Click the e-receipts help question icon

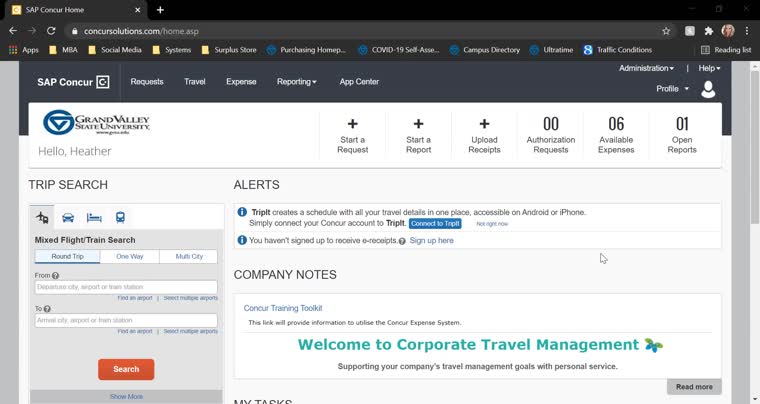pos(402,241)
